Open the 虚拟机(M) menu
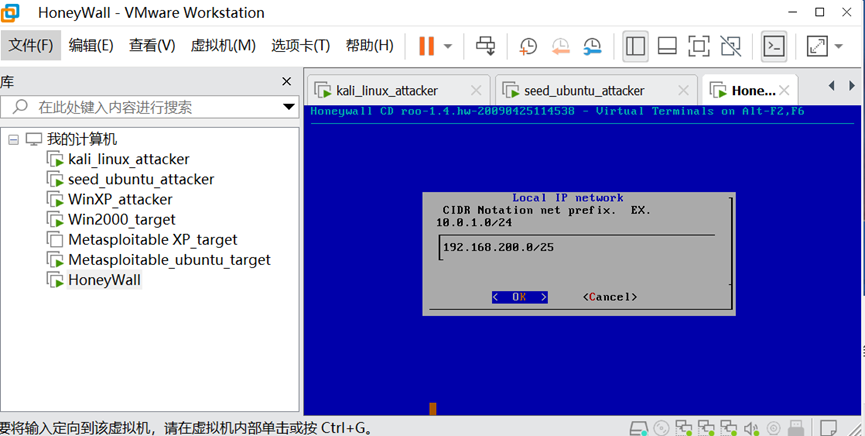865x436 pixels. click(223, 45)
